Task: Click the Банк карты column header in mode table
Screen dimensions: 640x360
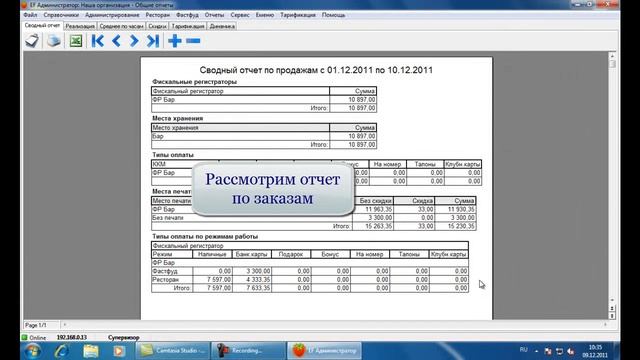Action: pos(252,254)
